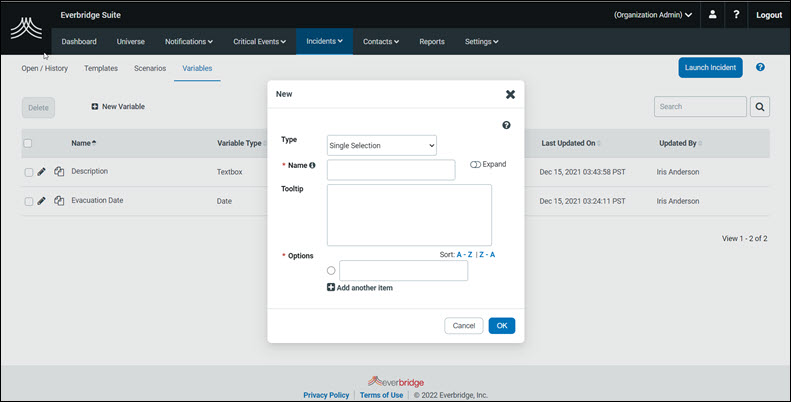
Task: Edit the Description variable with pencil icon
Action: (42, 172)
